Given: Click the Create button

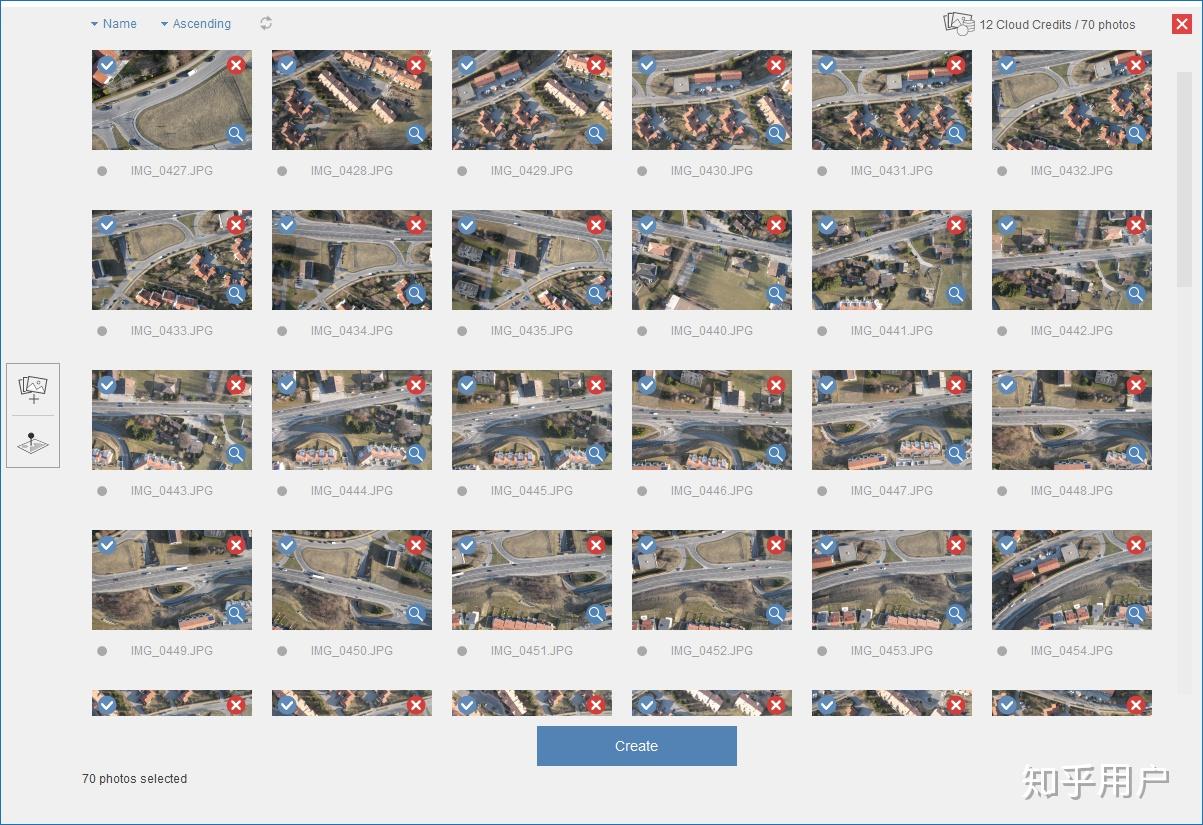Looking at the screenshot, I should [637, 745].
